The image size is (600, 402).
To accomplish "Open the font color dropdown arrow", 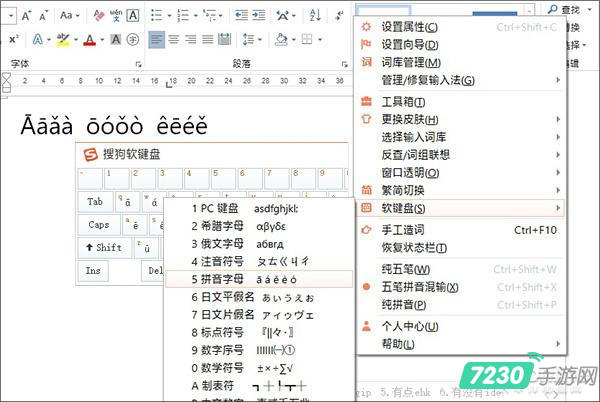I will [102, 39].
